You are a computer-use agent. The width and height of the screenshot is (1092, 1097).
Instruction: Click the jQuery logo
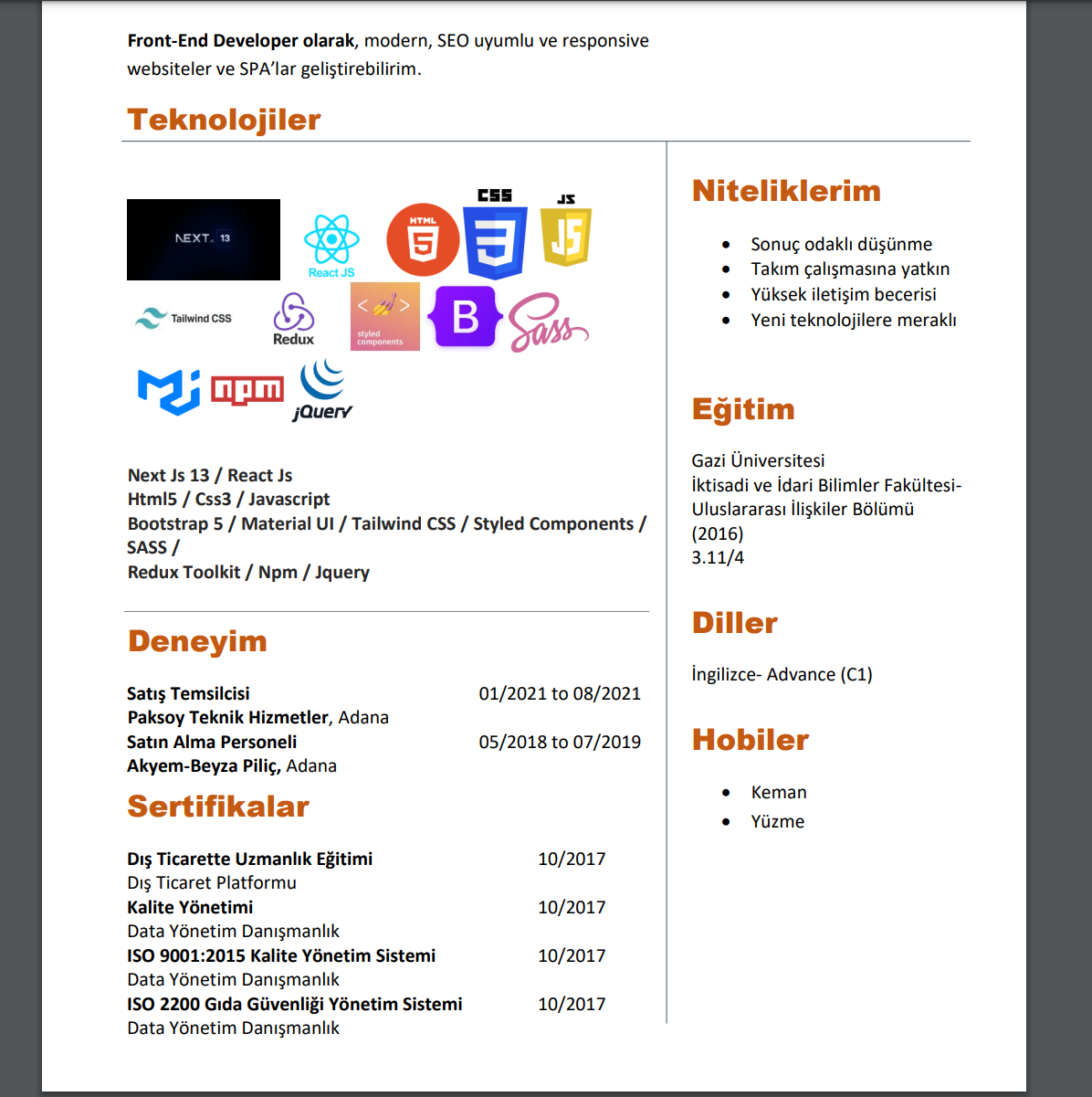click(x=322, y=390)
